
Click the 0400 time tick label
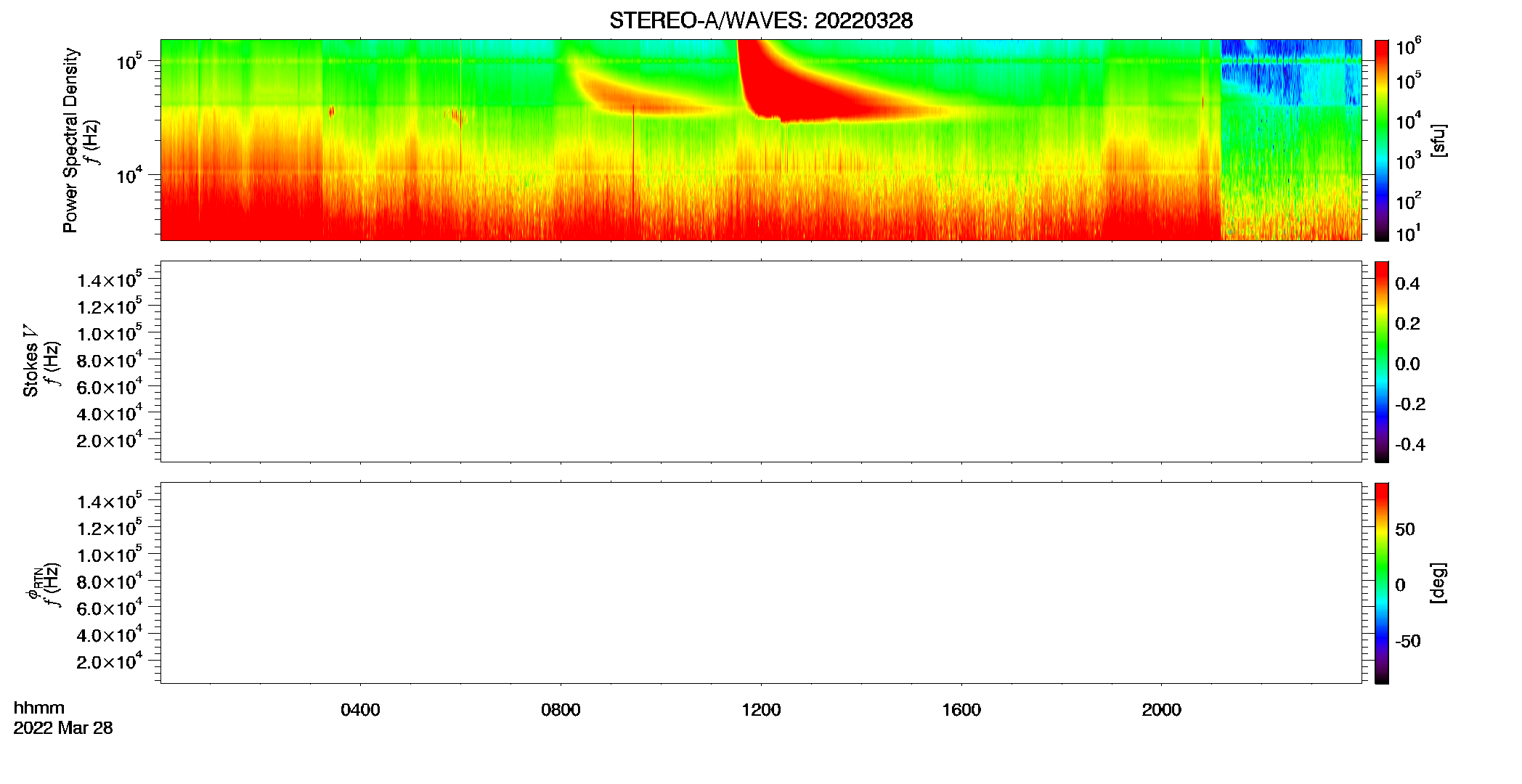(360, 710)
